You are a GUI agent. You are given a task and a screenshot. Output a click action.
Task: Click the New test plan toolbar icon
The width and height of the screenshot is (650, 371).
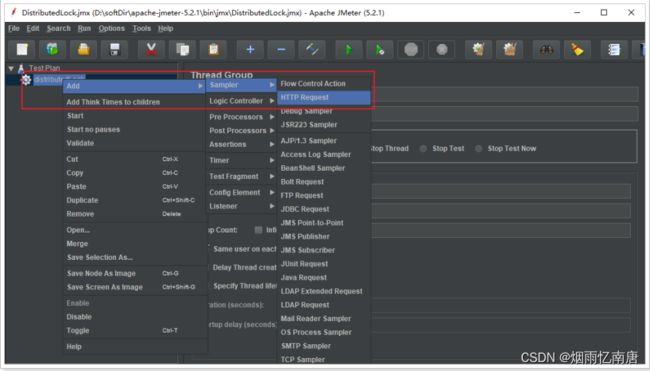pos(22,50)
